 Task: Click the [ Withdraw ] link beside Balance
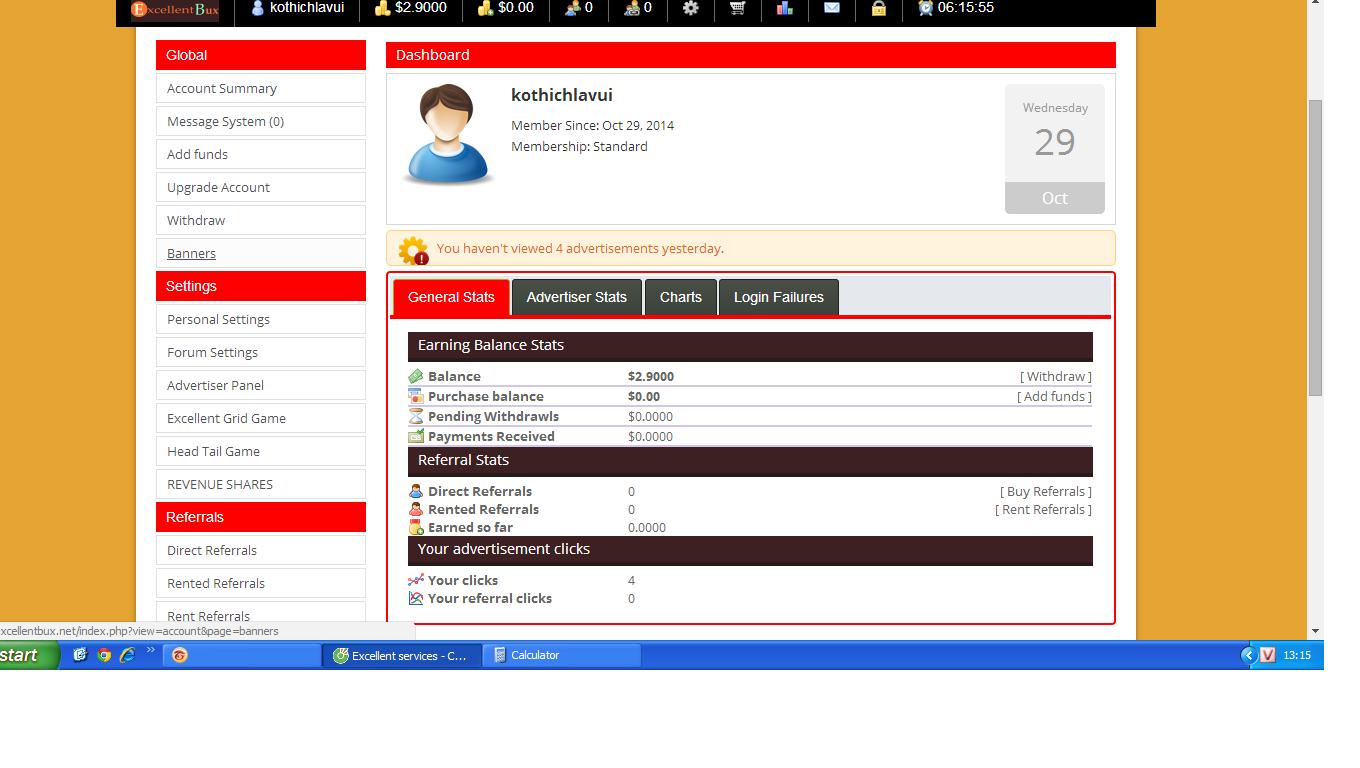pyautogui.click(x=1055, y=376)
